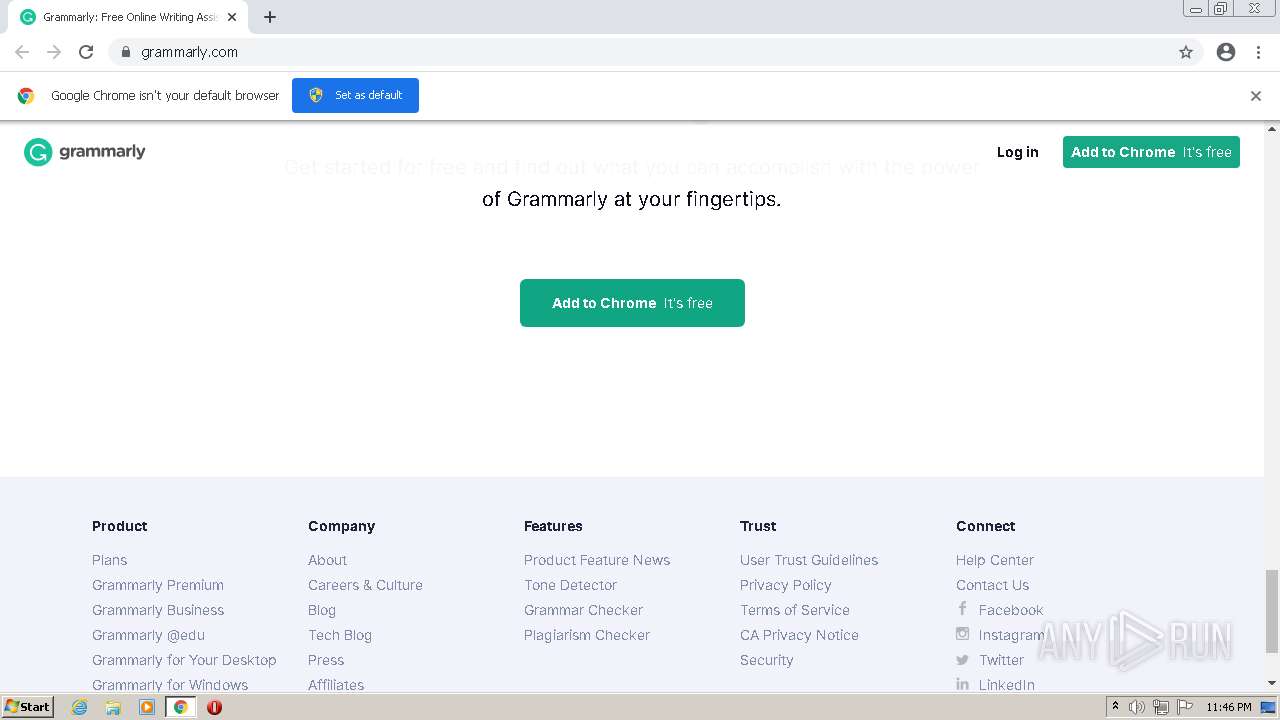Open the Tech Blog link

(x=340, y=635)
